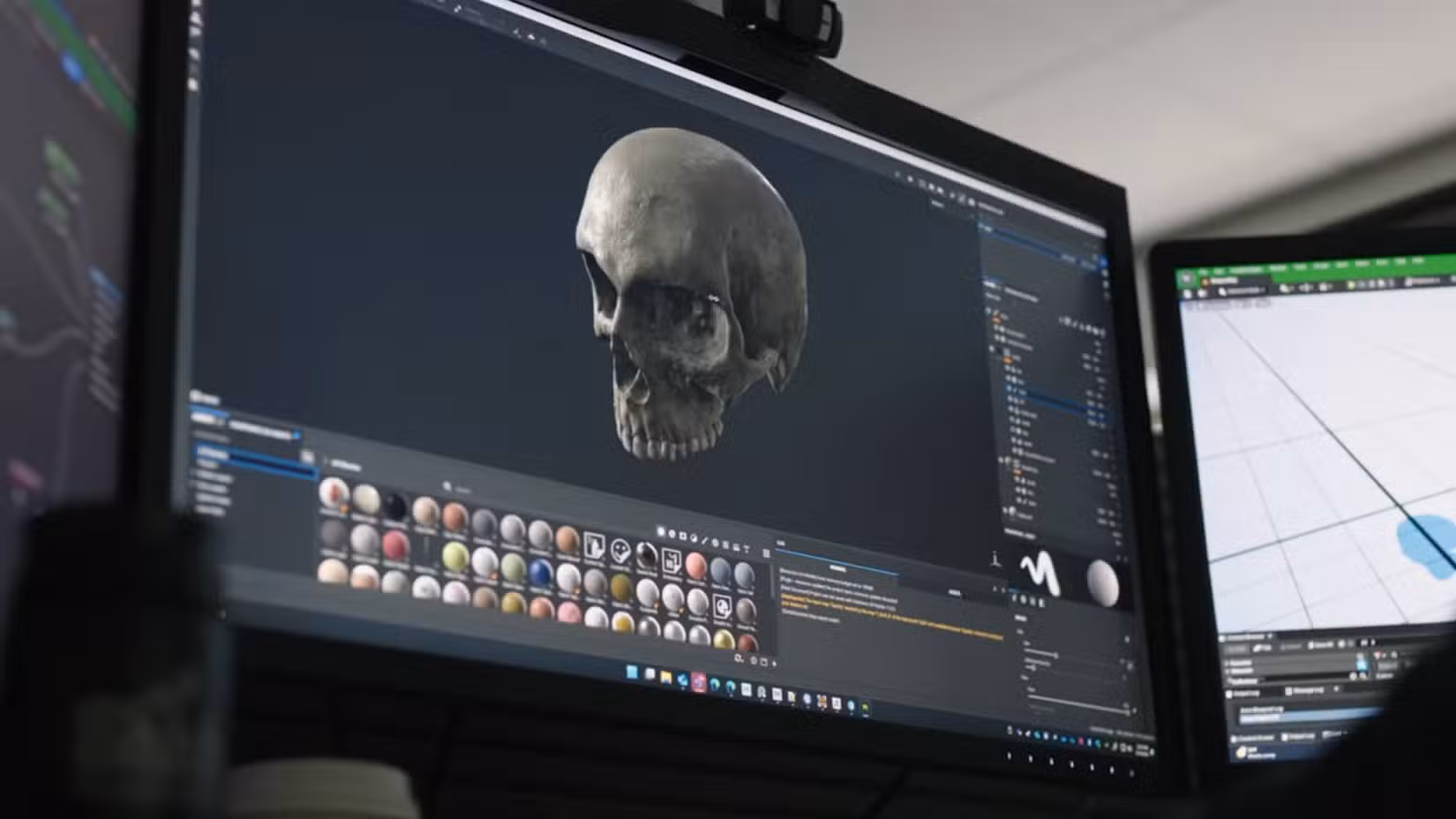Click the header tab above the console log panel
The image size is (1456, 819).
pos(838,568)
